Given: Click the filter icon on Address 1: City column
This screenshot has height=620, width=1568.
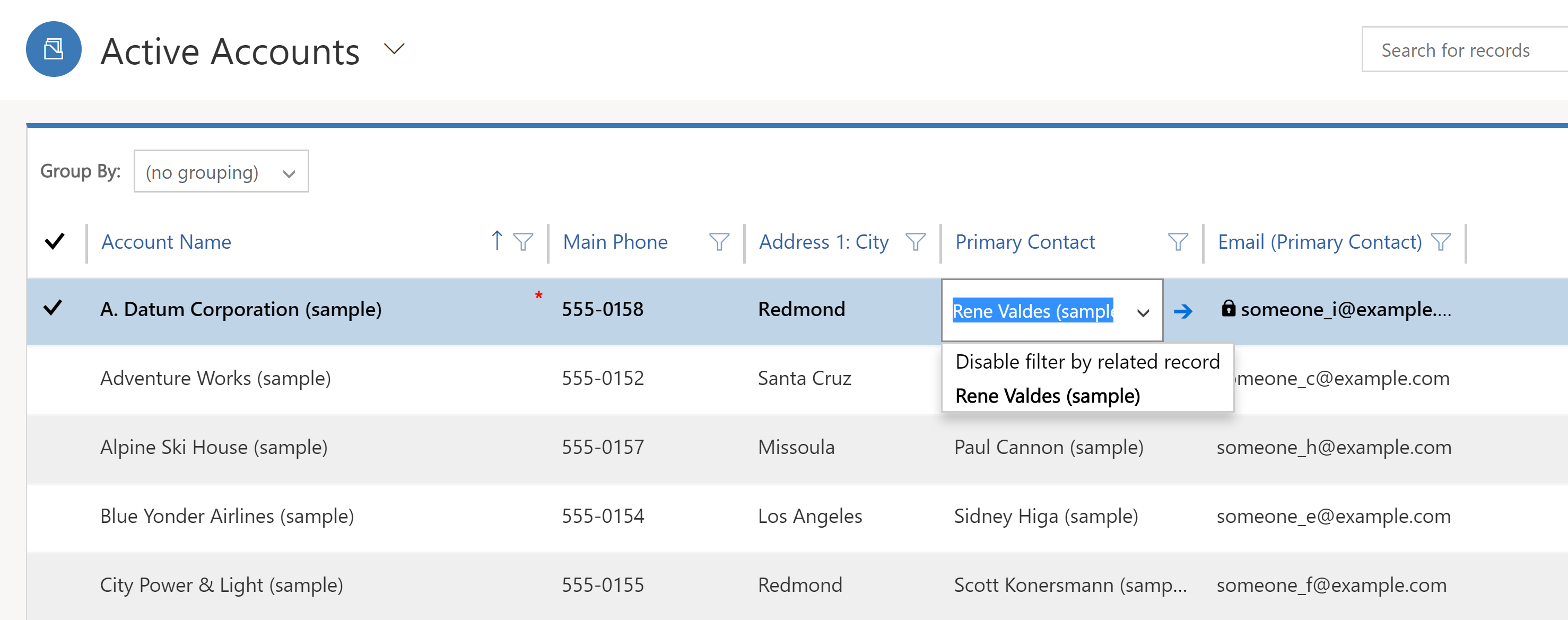Looking at the screenshot, I should [921, 242].
